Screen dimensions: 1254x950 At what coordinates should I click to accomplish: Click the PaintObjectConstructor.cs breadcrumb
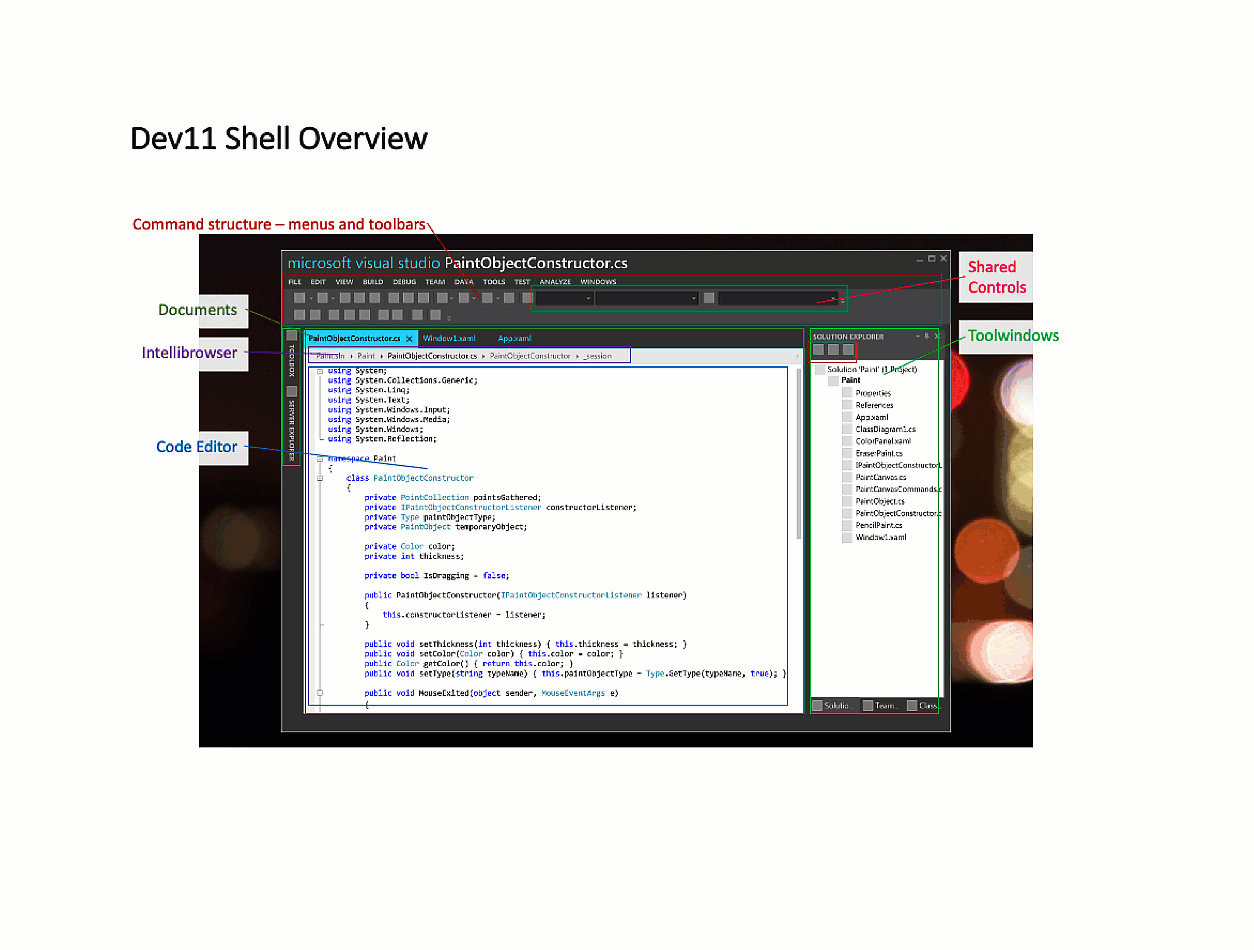pos(432,356)
